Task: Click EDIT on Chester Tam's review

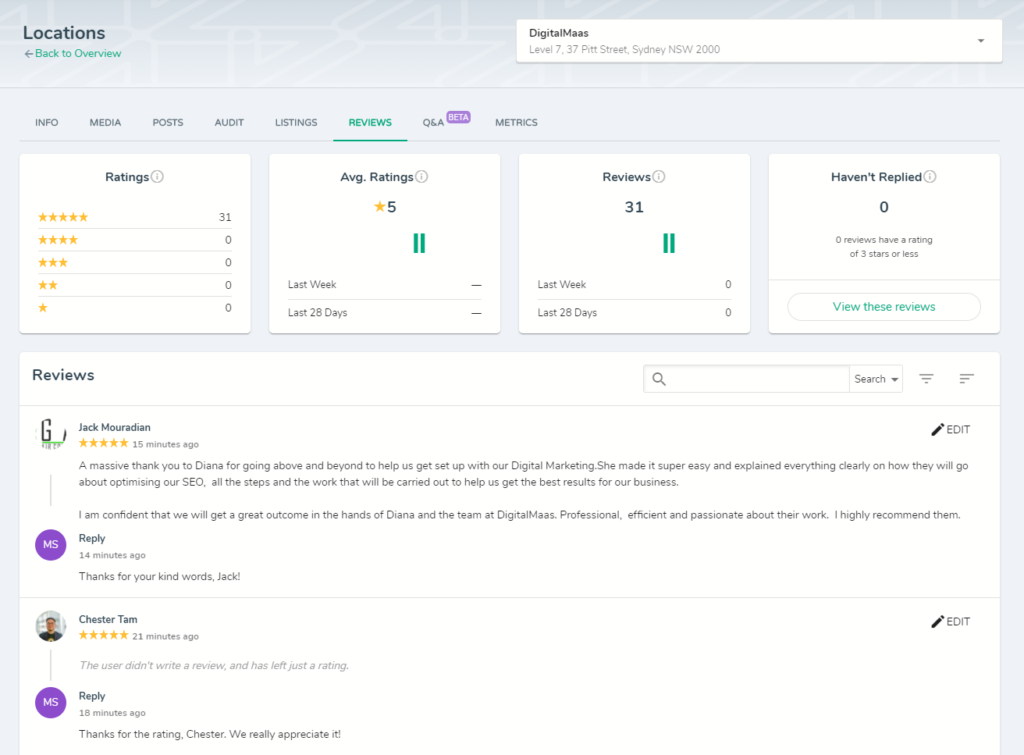Action: (950, 621)
